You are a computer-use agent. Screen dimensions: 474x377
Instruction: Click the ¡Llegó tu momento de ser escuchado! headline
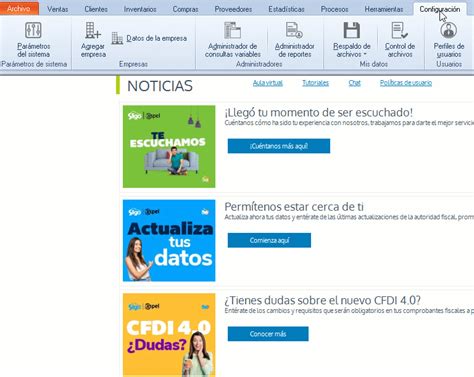(319, 112)
